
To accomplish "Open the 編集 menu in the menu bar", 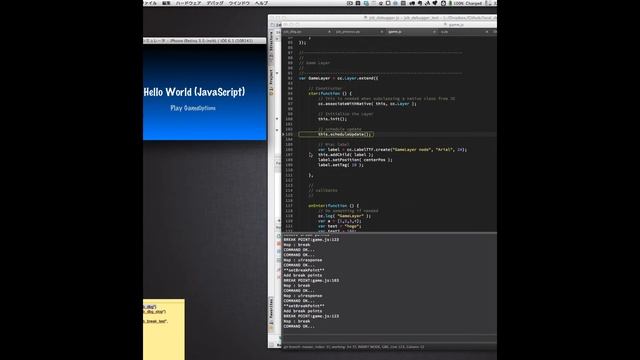I will [167, 3].
